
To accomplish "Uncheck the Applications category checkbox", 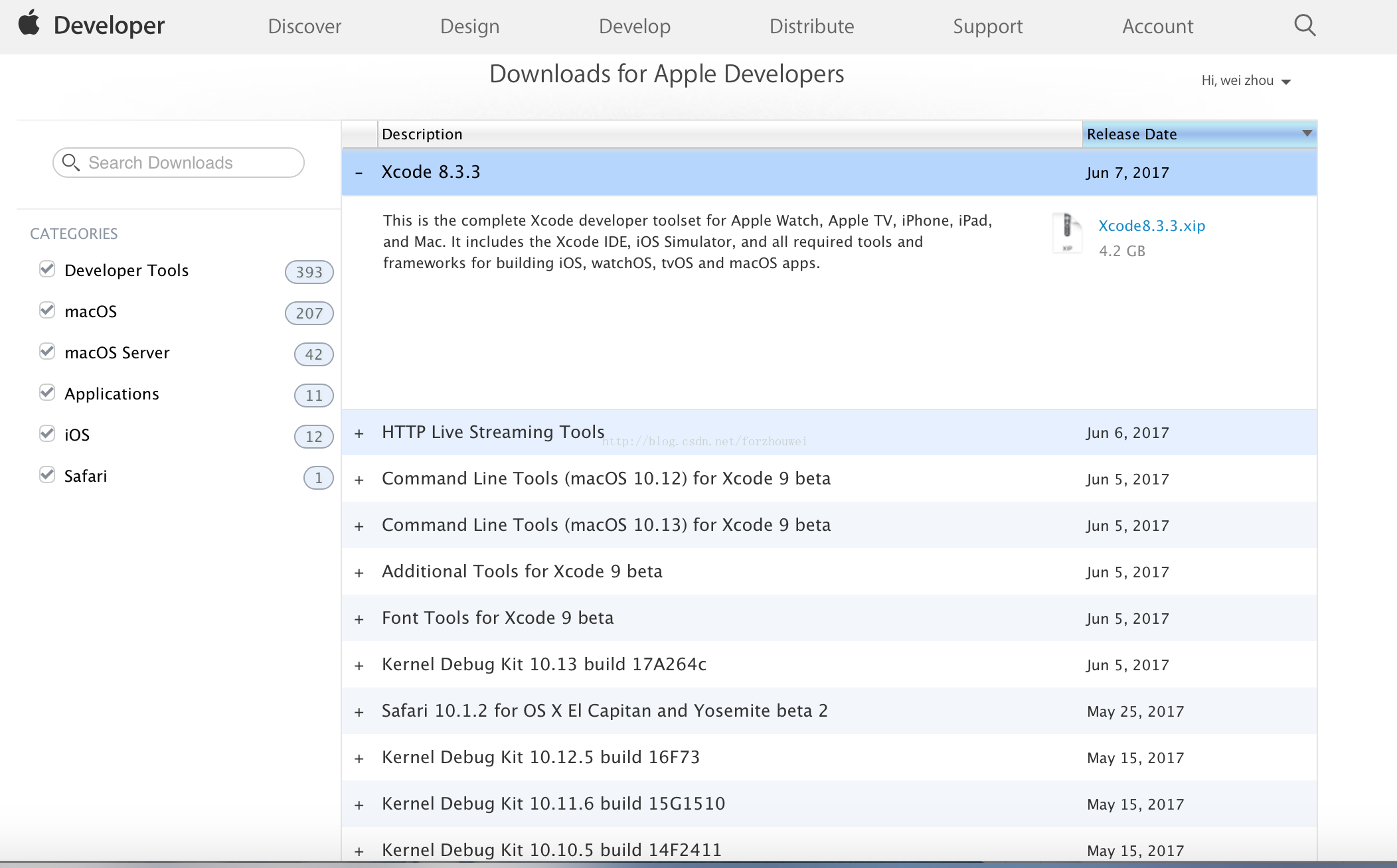I will click(x=46, y=392).
